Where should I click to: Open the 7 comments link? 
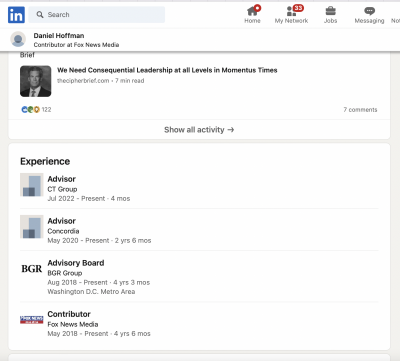point(360,110)
